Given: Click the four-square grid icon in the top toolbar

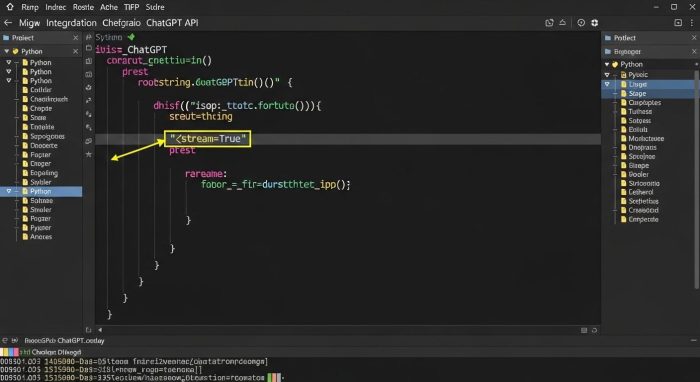Looking at the screenshot, I should [594, 23].
